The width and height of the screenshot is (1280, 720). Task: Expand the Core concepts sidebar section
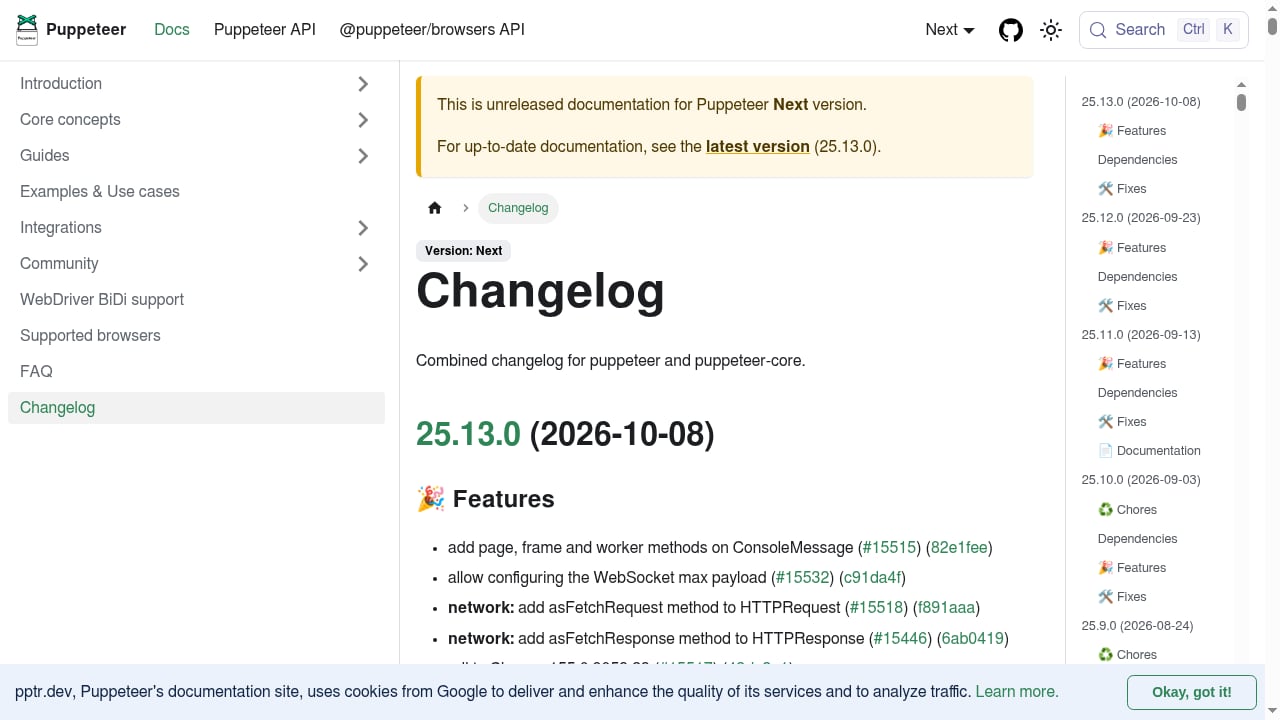363,120
